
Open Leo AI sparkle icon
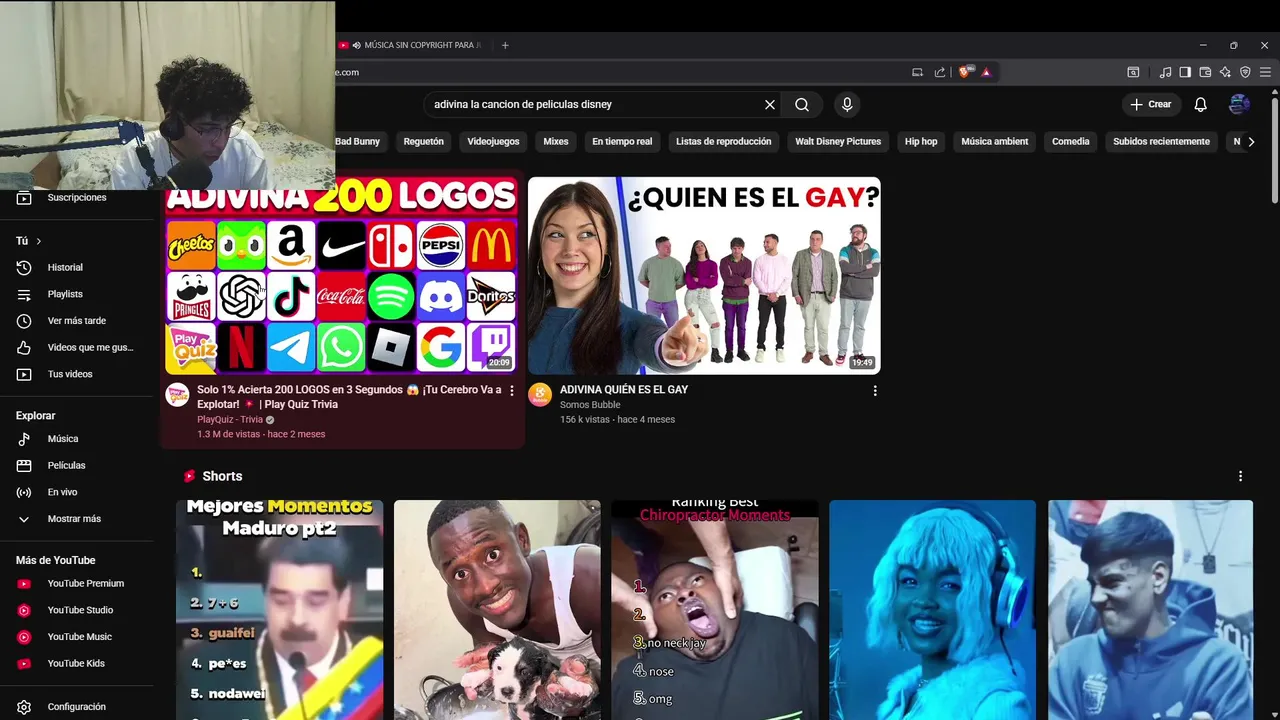tap(1225, 72)
